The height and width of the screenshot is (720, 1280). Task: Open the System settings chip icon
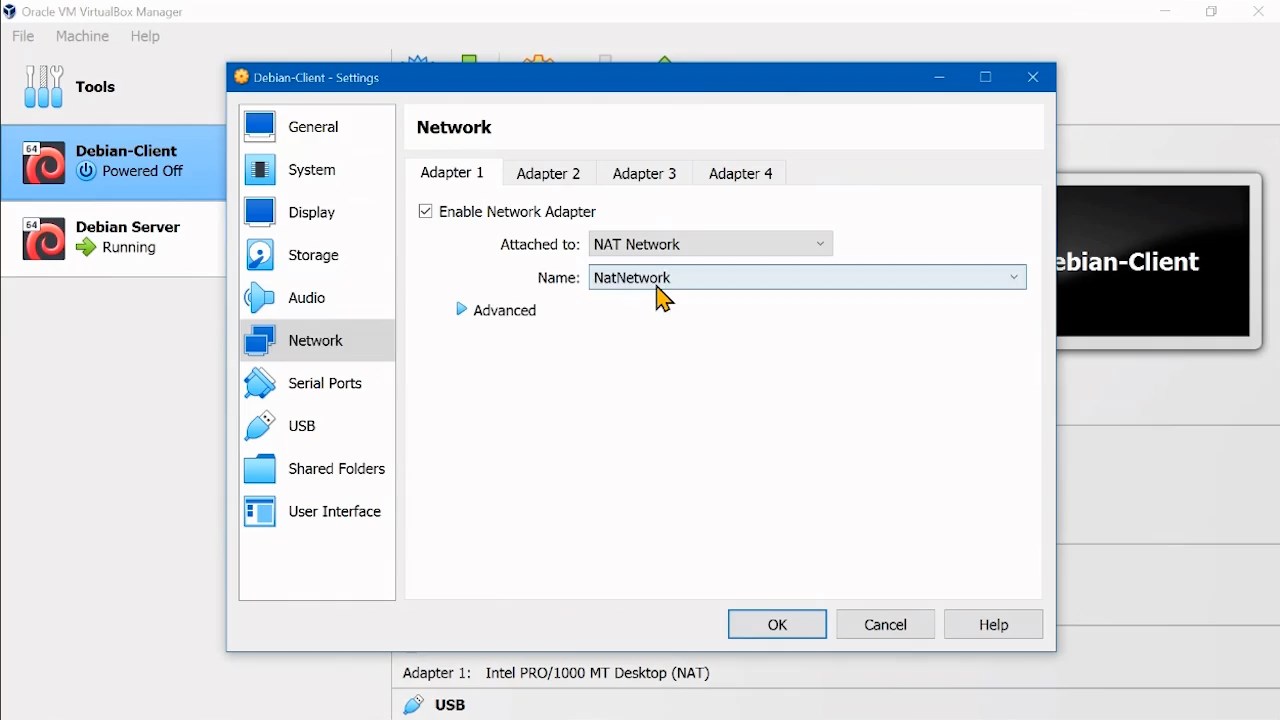tap(260, 170)
